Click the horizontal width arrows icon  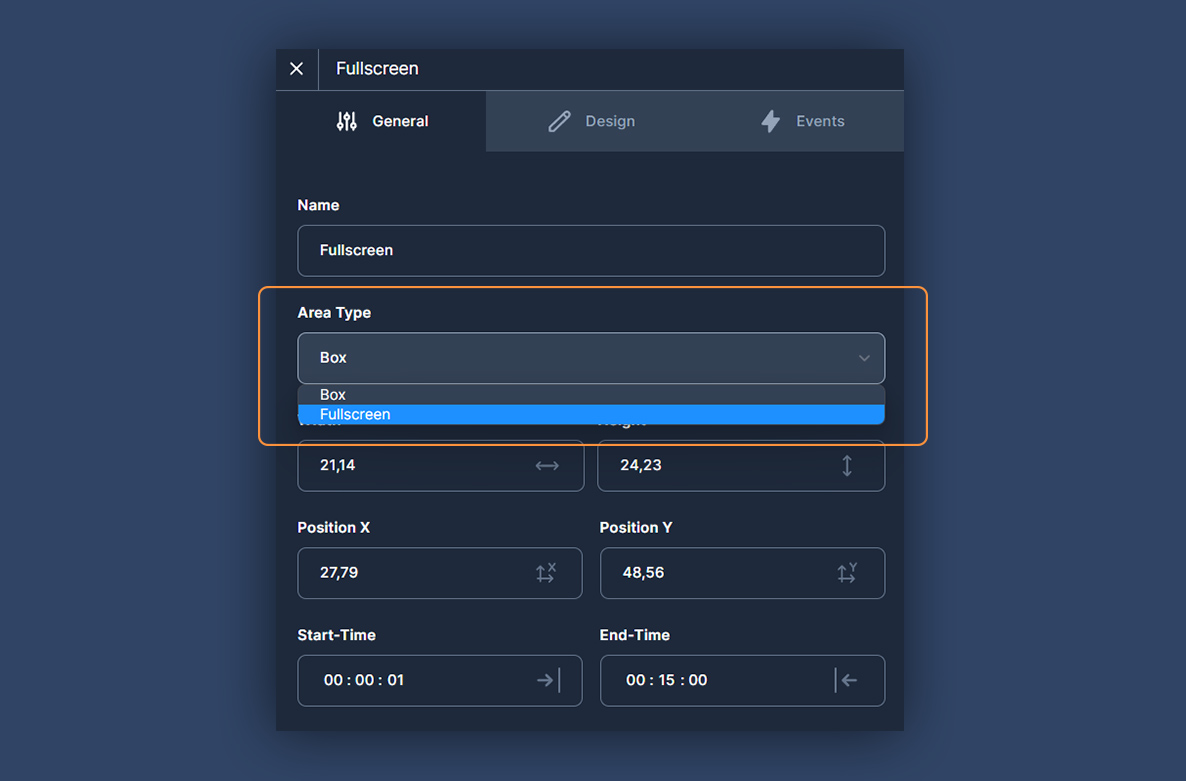(x=547, y=466)
